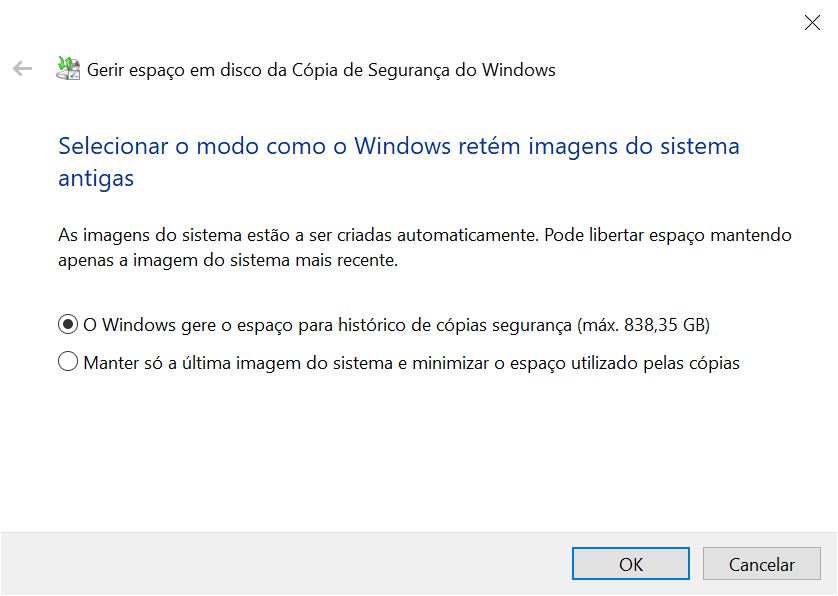The height and width of the screenshot is (596, 838).
Task: Select the radio button for Windows-managed backup space
Action: click(x=68, y=324)
